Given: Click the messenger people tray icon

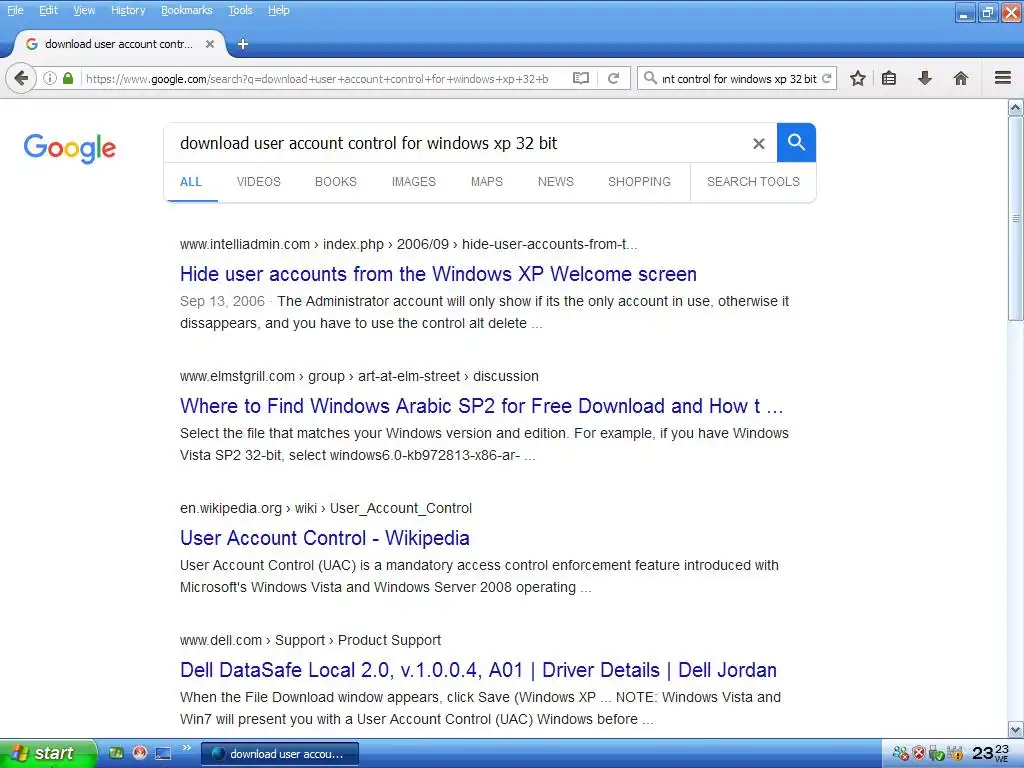Looking at the screenshot, I should (x=901, y=753).
